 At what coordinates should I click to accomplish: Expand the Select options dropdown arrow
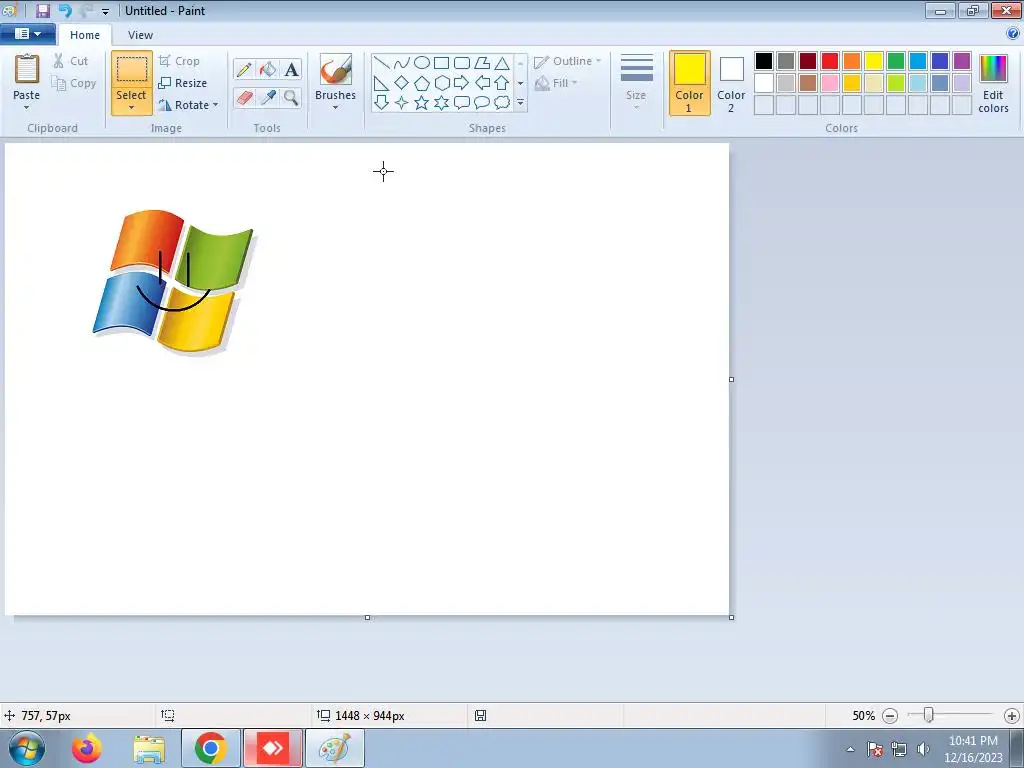click(131, 108)
